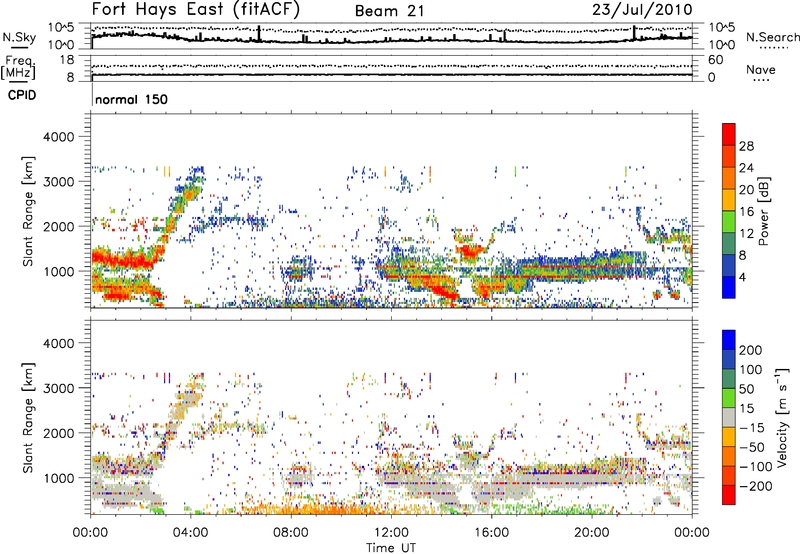Click the orange 20–24 dB Power segment

point(729,178)
